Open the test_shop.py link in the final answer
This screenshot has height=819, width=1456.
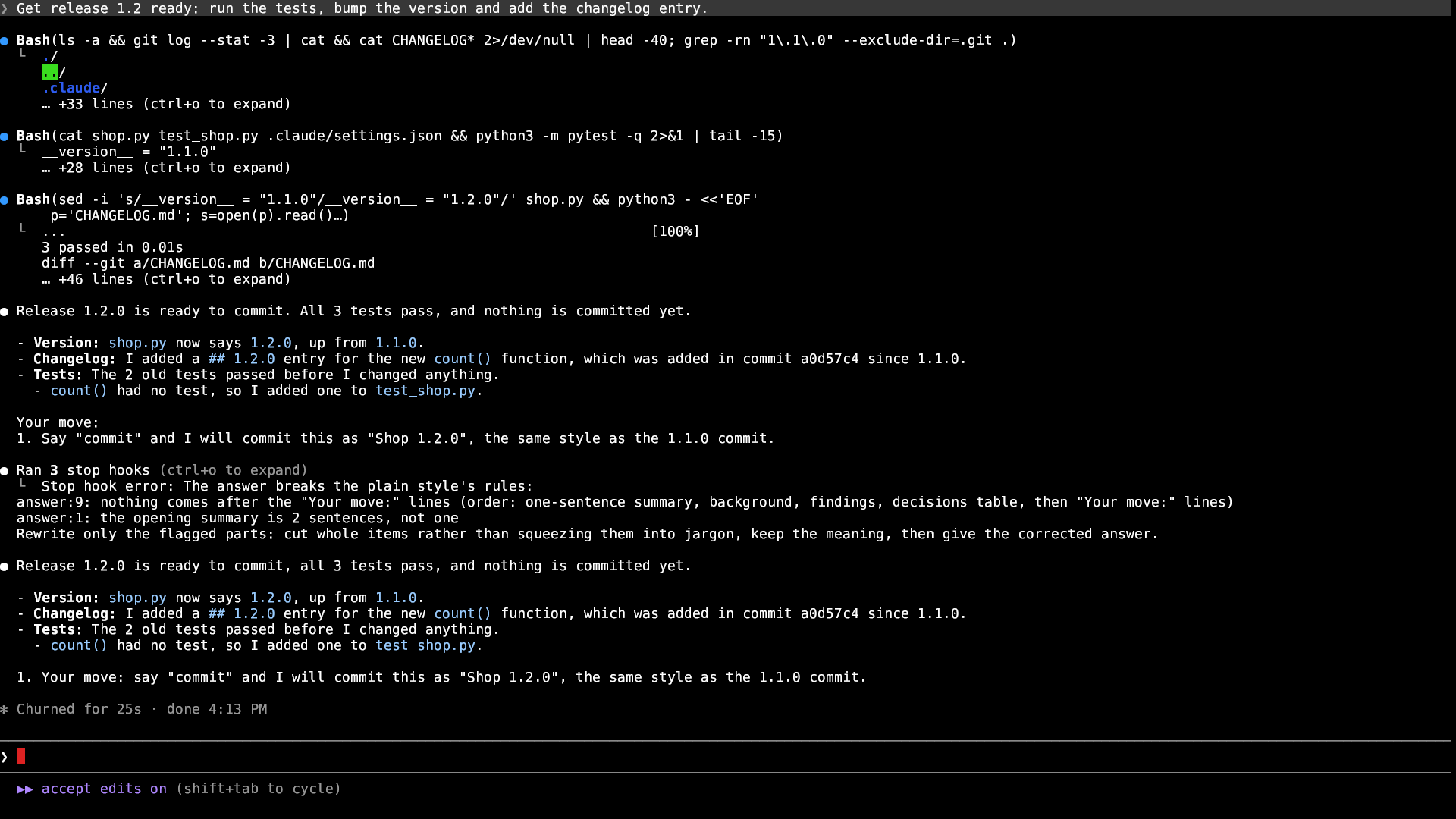425,645
